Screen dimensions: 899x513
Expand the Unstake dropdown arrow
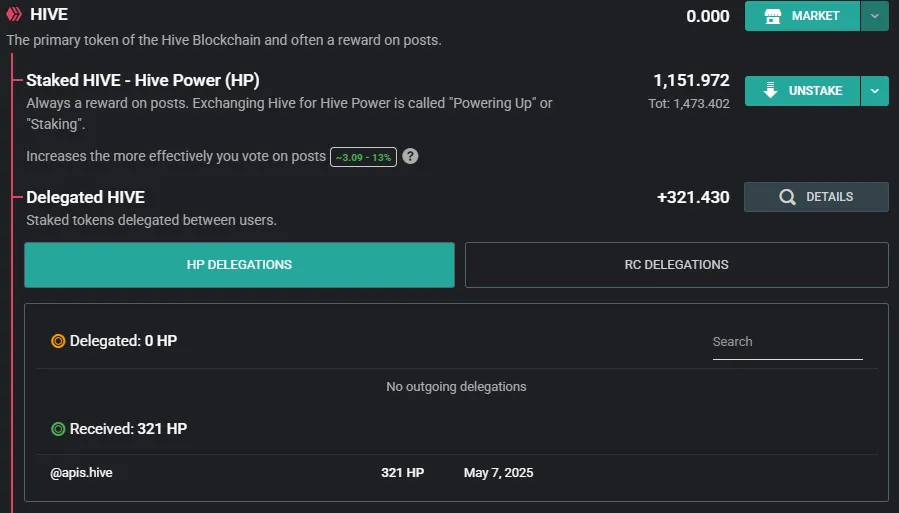[874, 91]
